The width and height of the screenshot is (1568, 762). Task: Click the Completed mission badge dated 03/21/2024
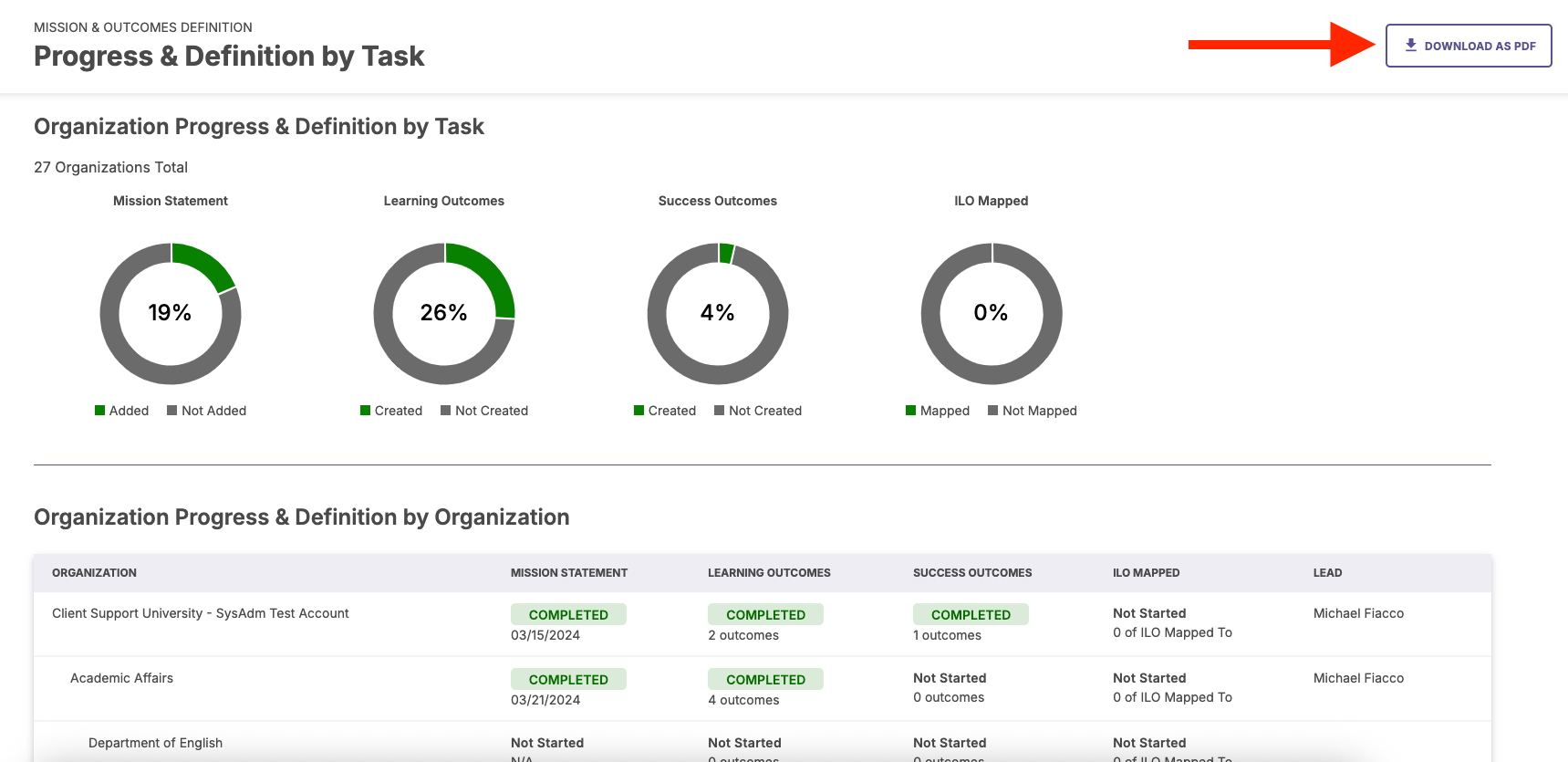568,679
